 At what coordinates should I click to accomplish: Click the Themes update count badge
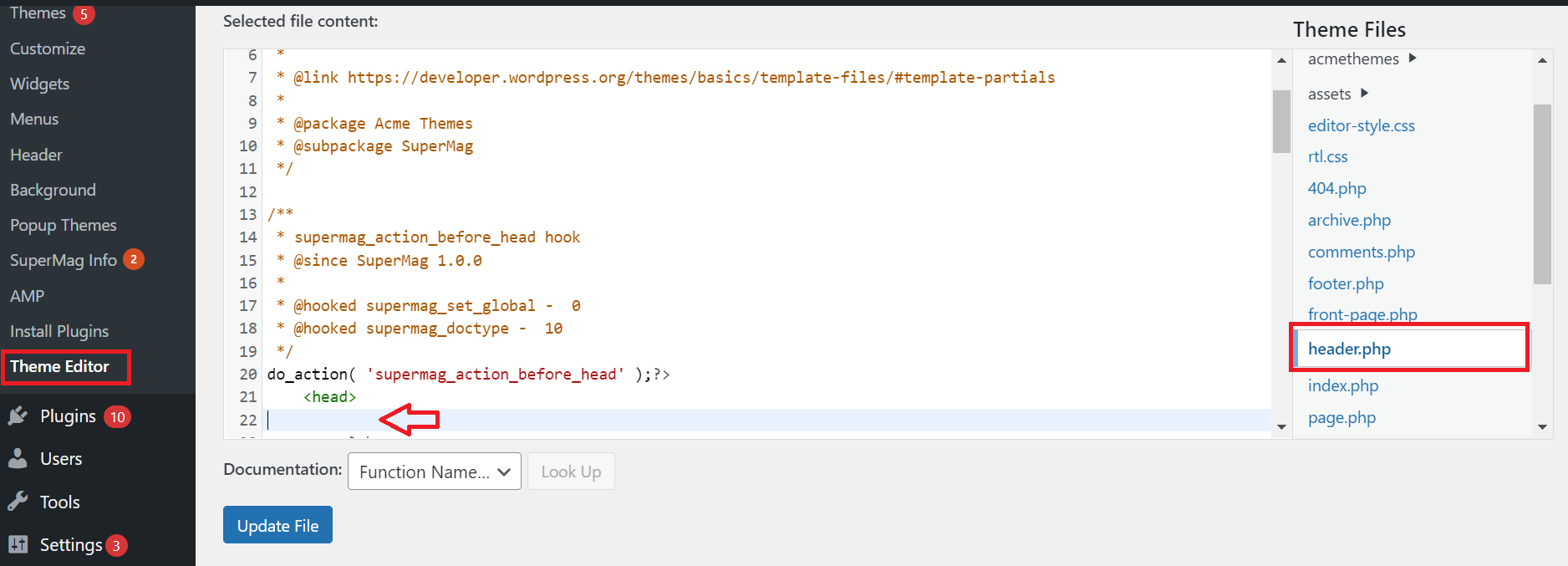tap(84, 14)
